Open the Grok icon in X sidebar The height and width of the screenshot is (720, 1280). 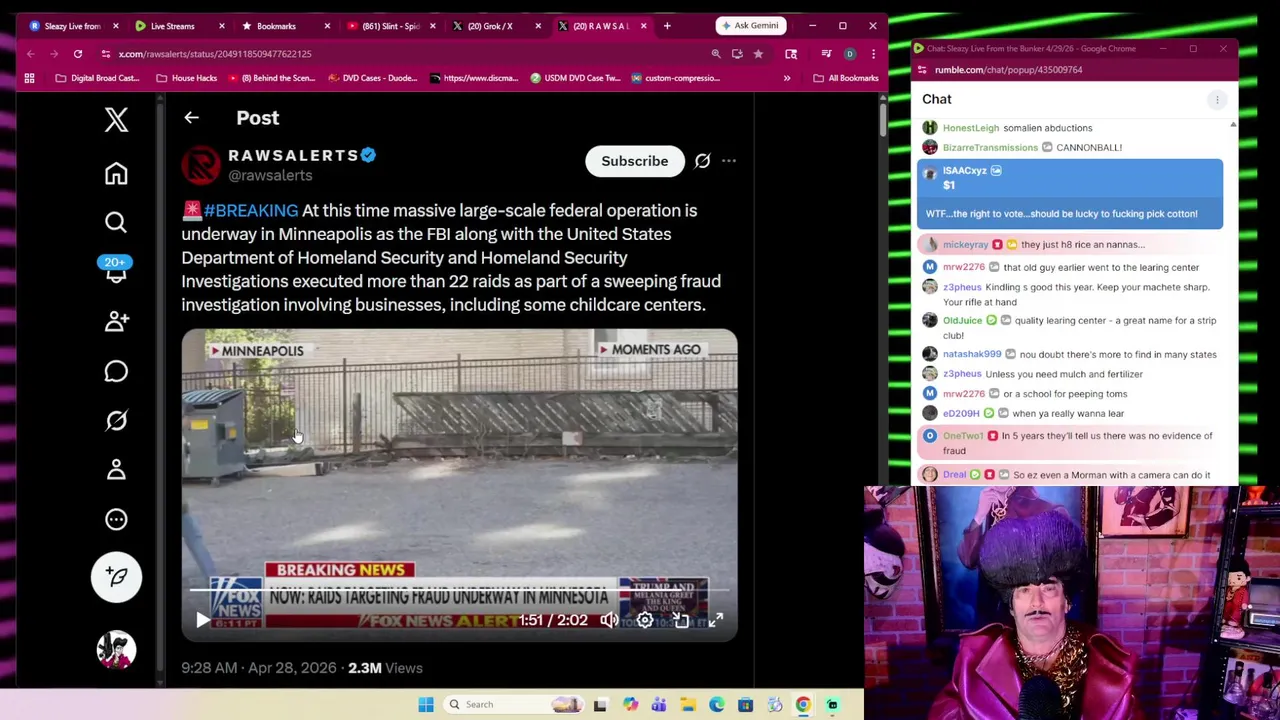[116, 420]
